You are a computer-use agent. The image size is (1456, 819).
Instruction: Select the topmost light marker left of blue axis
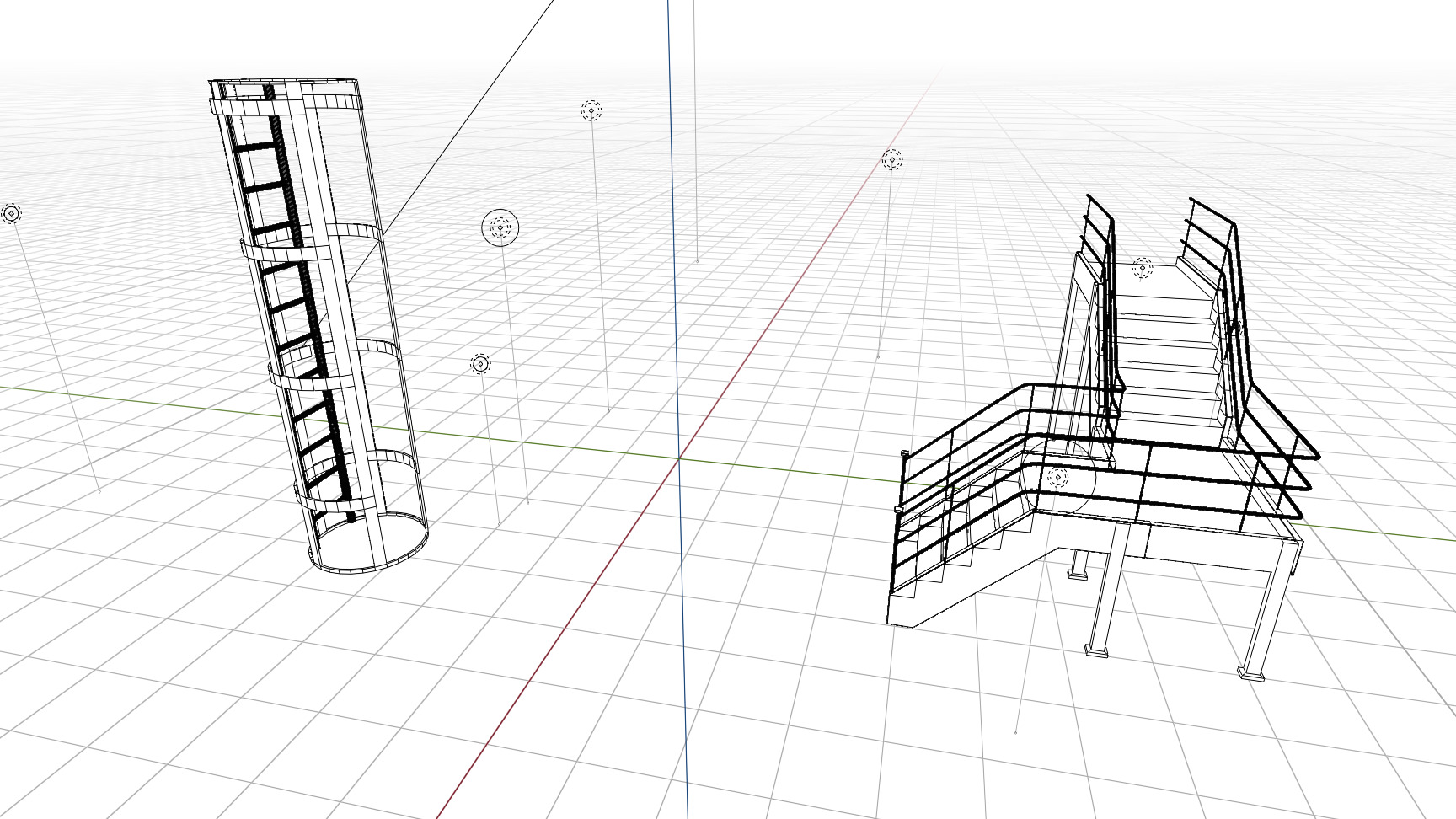click(x=591, y=110)
